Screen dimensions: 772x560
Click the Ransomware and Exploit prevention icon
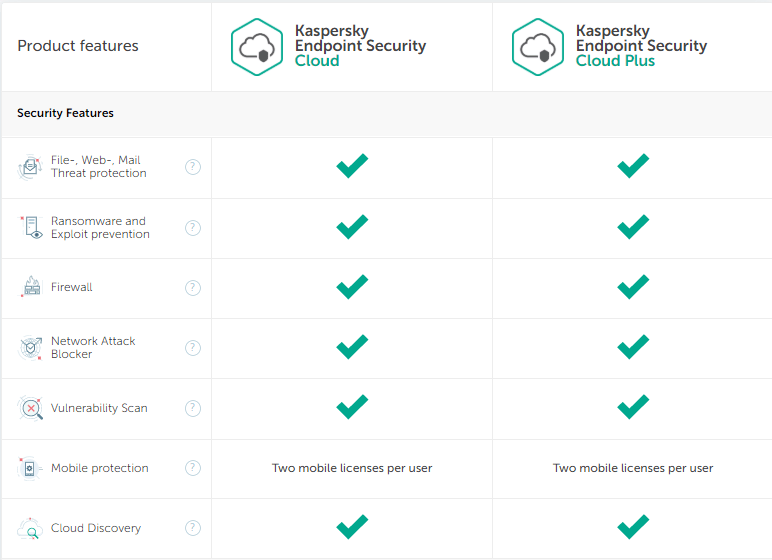tap(31, 228)
